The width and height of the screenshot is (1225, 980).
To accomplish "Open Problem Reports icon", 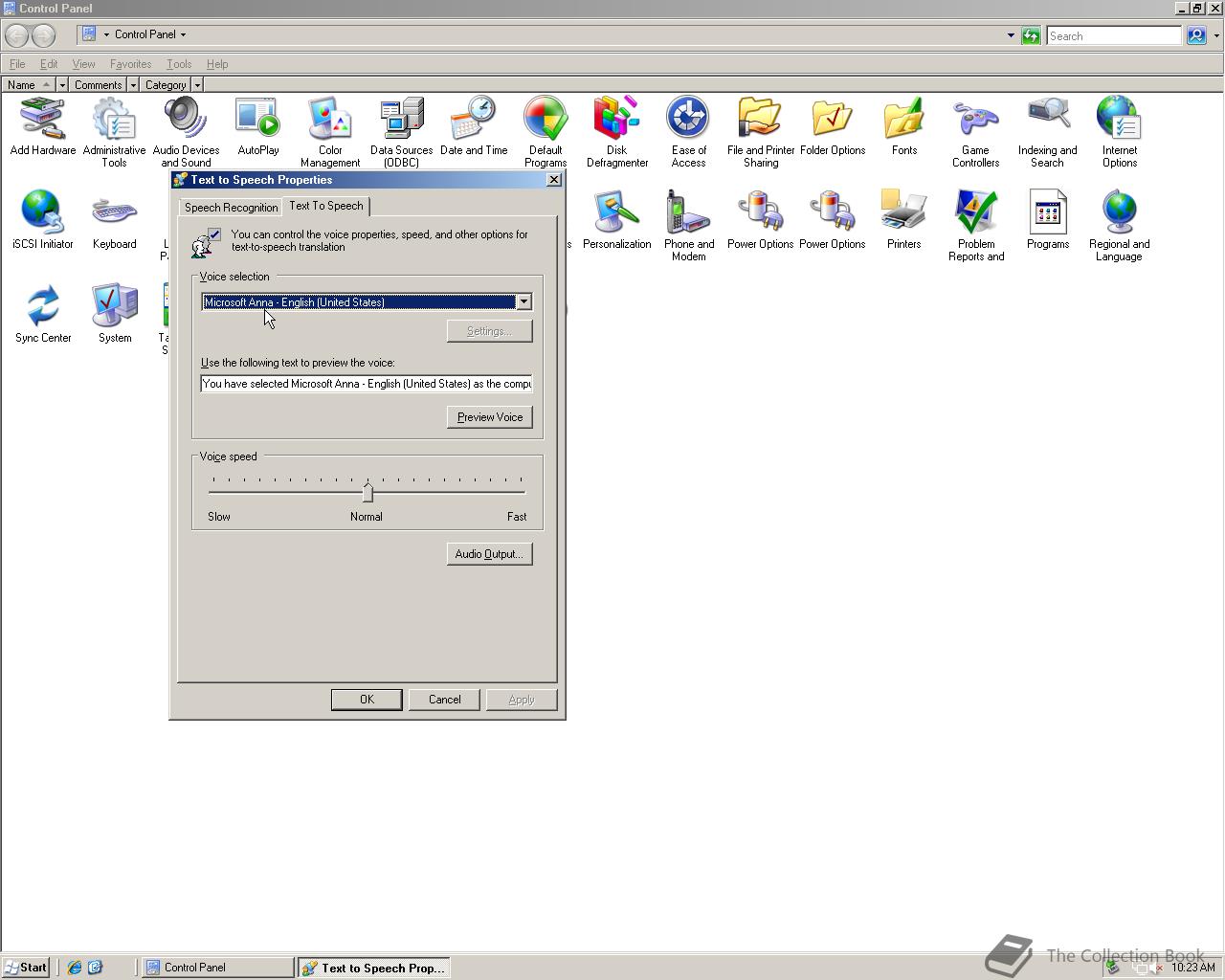I will 976,226.
